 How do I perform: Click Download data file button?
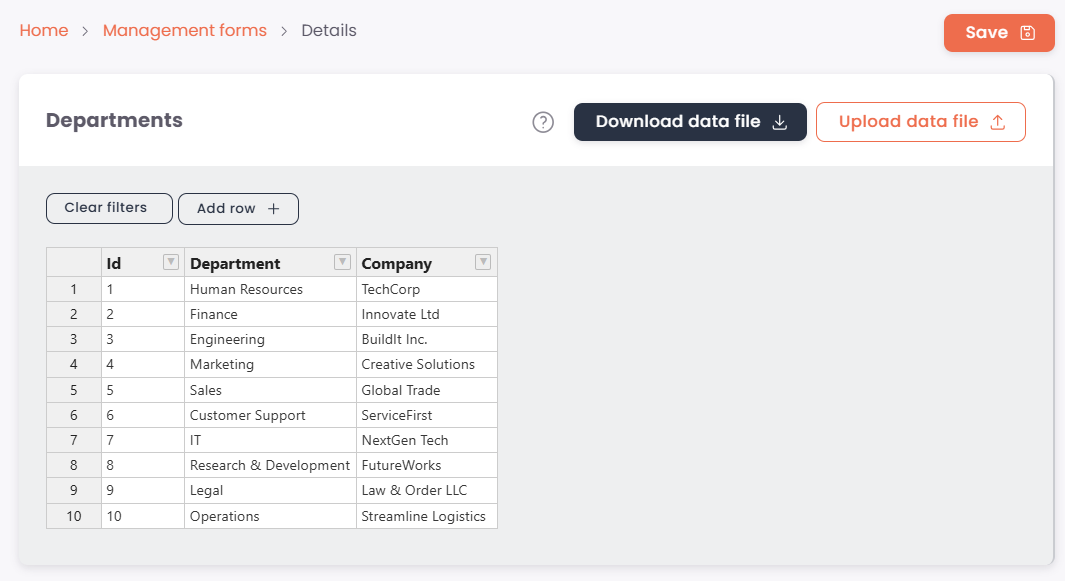click(x=690, y=122)
